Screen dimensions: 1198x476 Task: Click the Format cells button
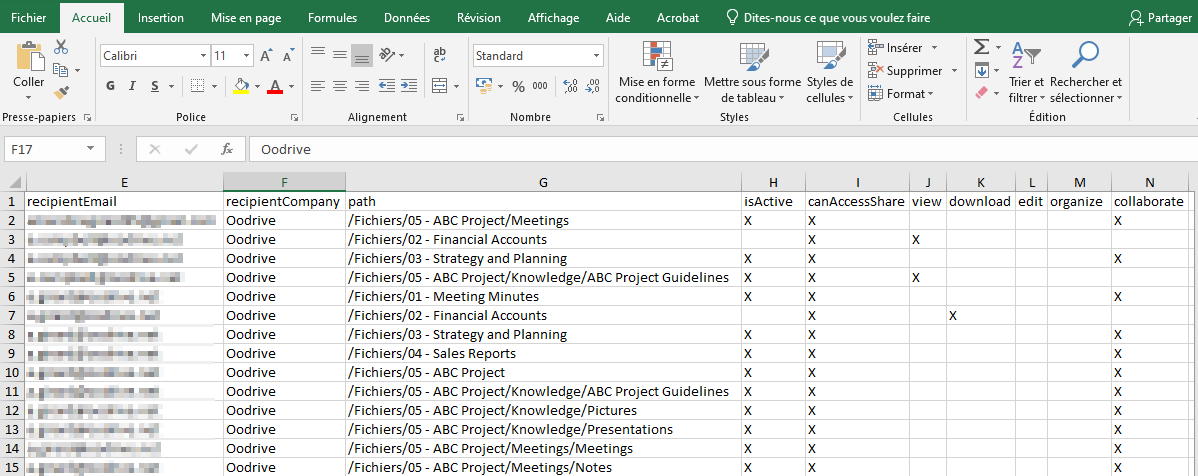[902, 93]
